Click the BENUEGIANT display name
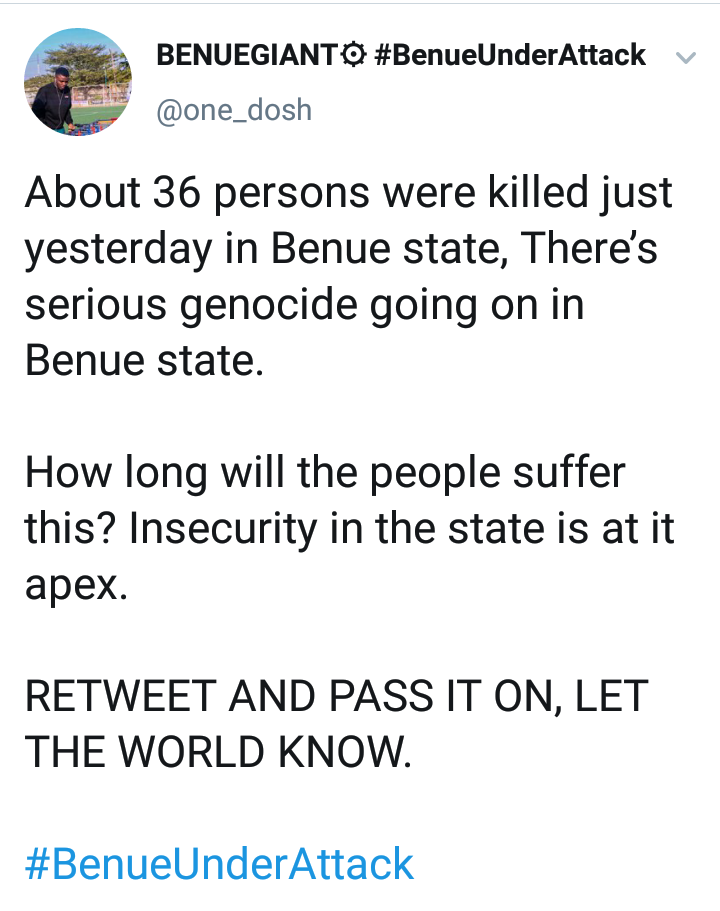The image size is (720, 911). (244, 55)
